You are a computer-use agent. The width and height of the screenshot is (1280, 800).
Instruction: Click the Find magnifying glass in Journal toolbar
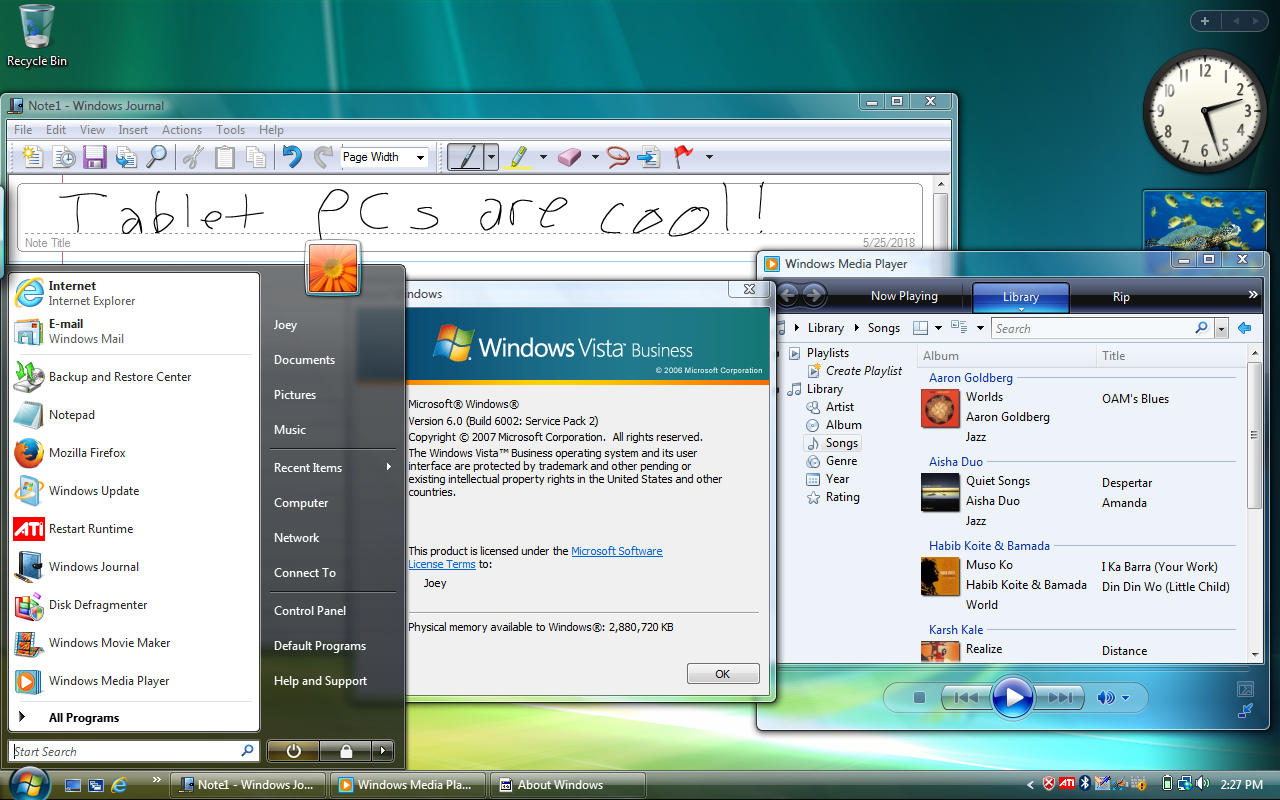pos(157,157)
